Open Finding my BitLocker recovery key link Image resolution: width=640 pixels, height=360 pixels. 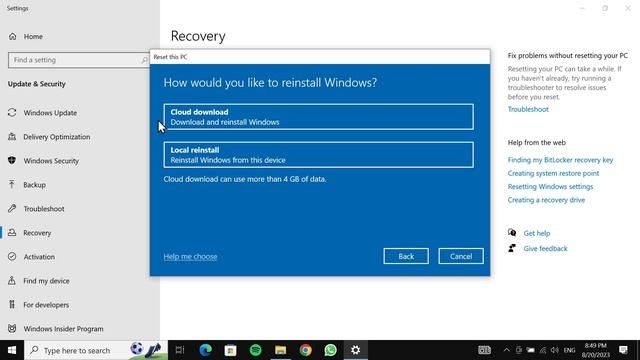[560, 160]
